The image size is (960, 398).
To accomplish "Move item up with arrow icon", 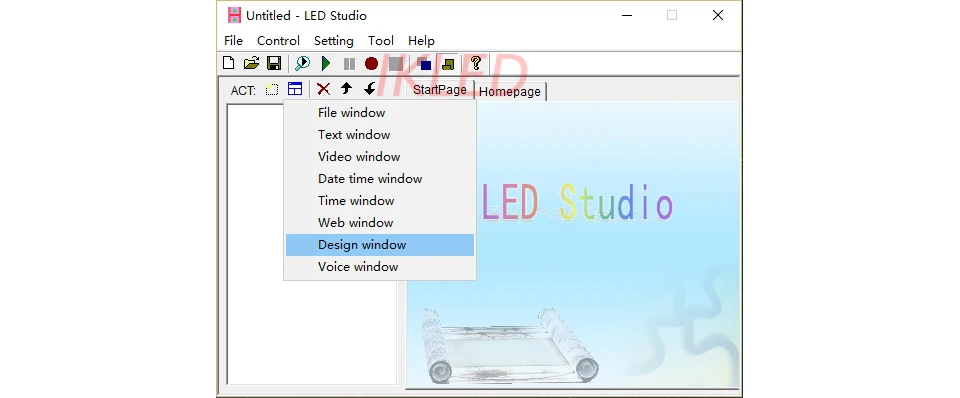I will 347,89.
